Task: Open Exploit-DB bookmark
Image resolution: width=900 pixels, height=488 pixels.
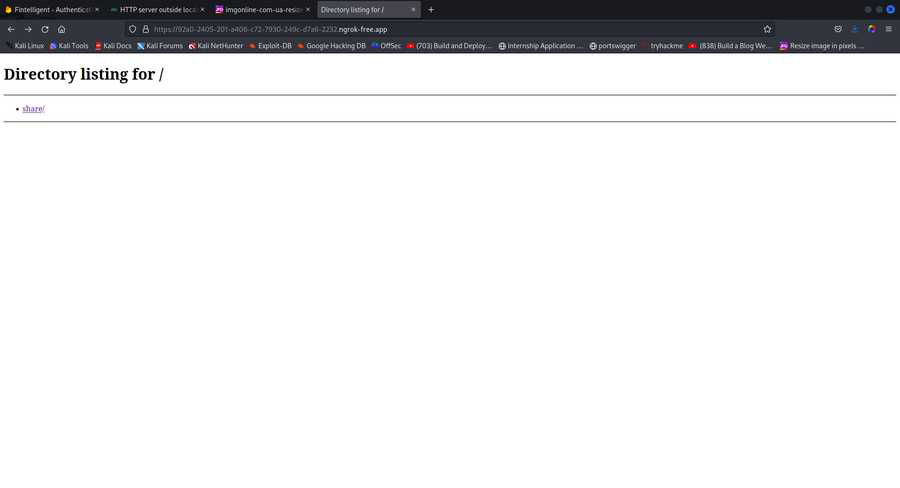Action: tap(270, 46)
